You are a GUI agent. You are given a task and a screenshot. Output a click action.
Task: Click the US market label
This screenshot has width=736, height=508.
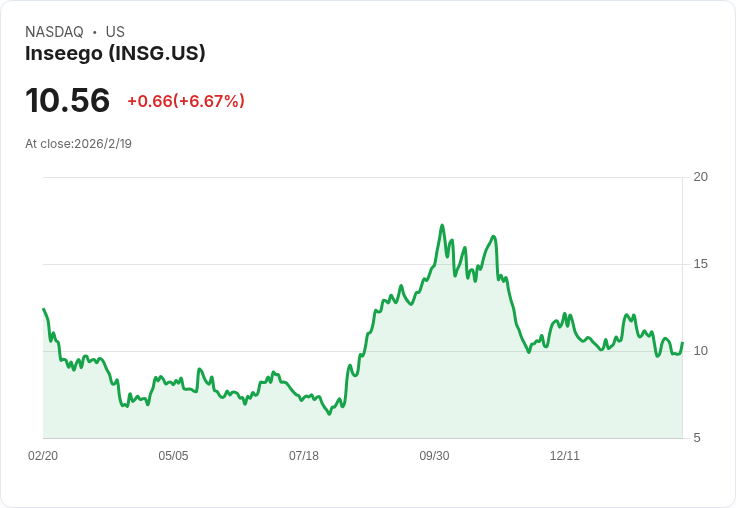click(x=115, y=32)
